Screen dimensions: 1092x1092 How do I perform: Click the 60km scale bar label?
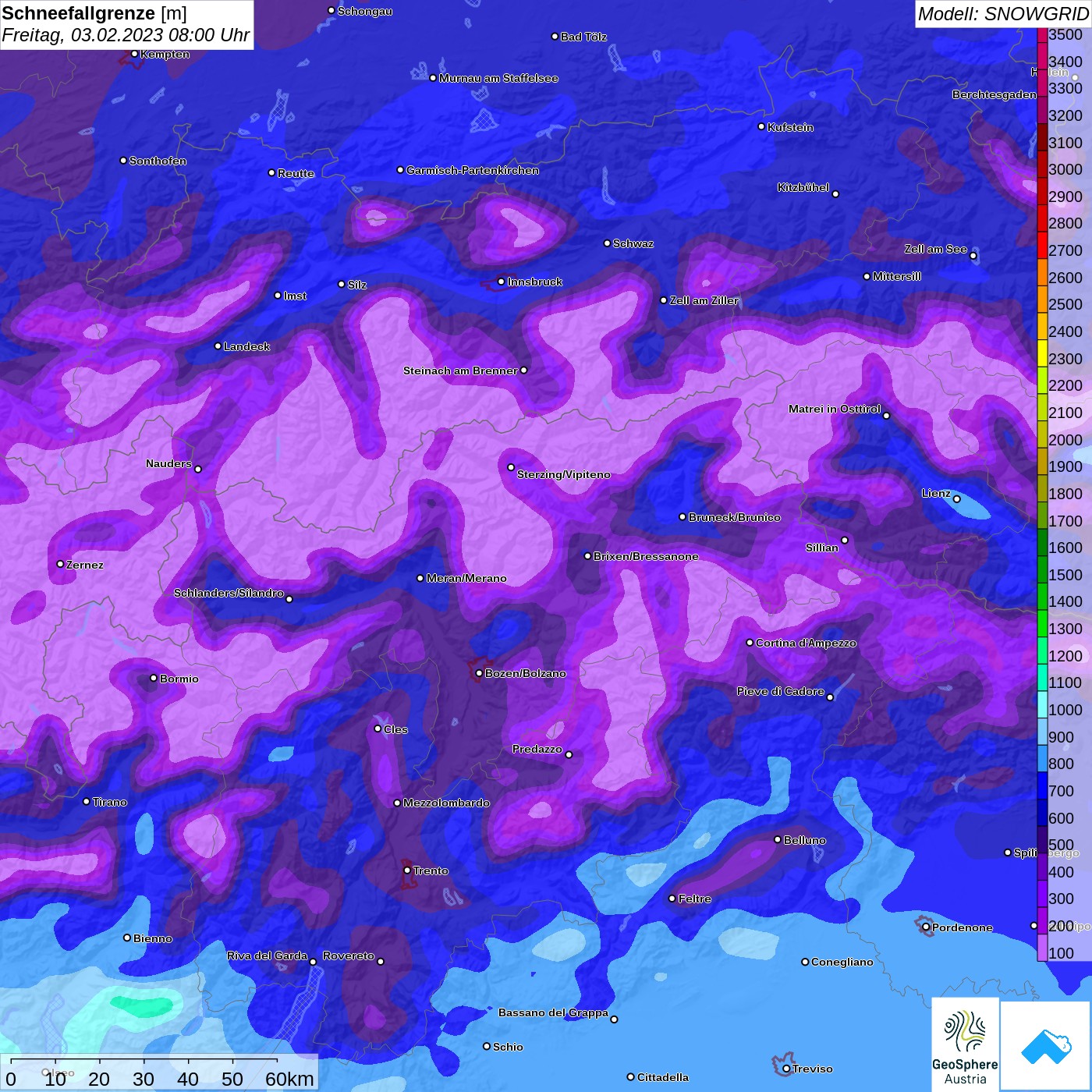coord(289,1079)
